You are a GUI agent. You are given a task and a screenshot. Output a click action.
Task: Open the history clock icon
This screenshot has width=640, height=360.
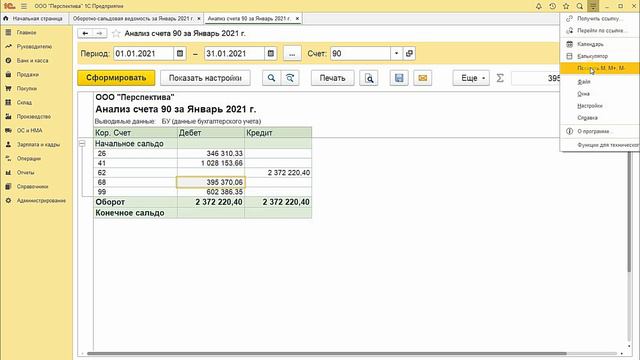point(552,6)
